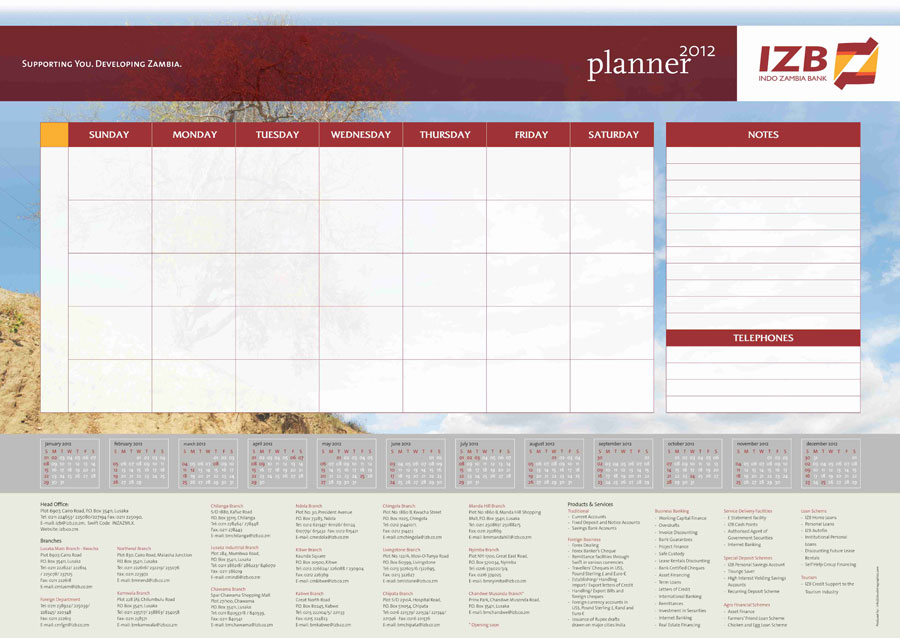900x638 pixels.
Task: Select the December 2012 mini calendar
Action: tap(830, 464)
